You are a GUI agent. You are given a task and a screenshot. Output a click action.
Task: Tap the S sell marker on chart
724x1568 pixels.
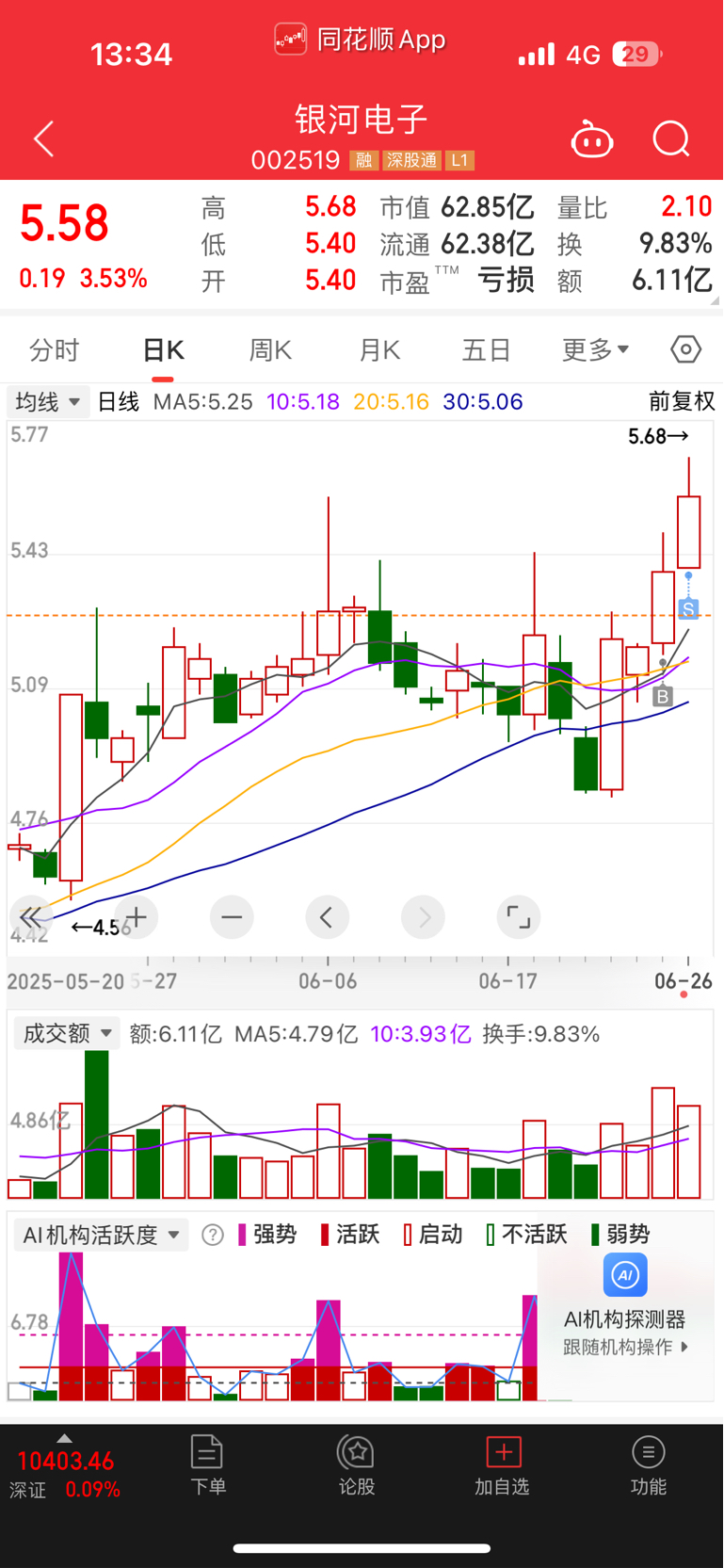[x=688, y=609]
